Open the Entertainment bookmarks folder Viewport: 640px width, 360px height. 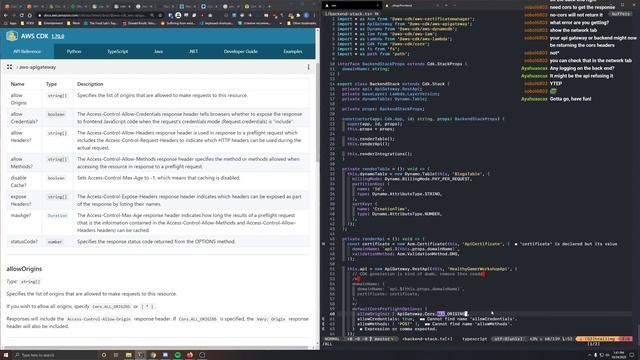click(x=51, y=23)
